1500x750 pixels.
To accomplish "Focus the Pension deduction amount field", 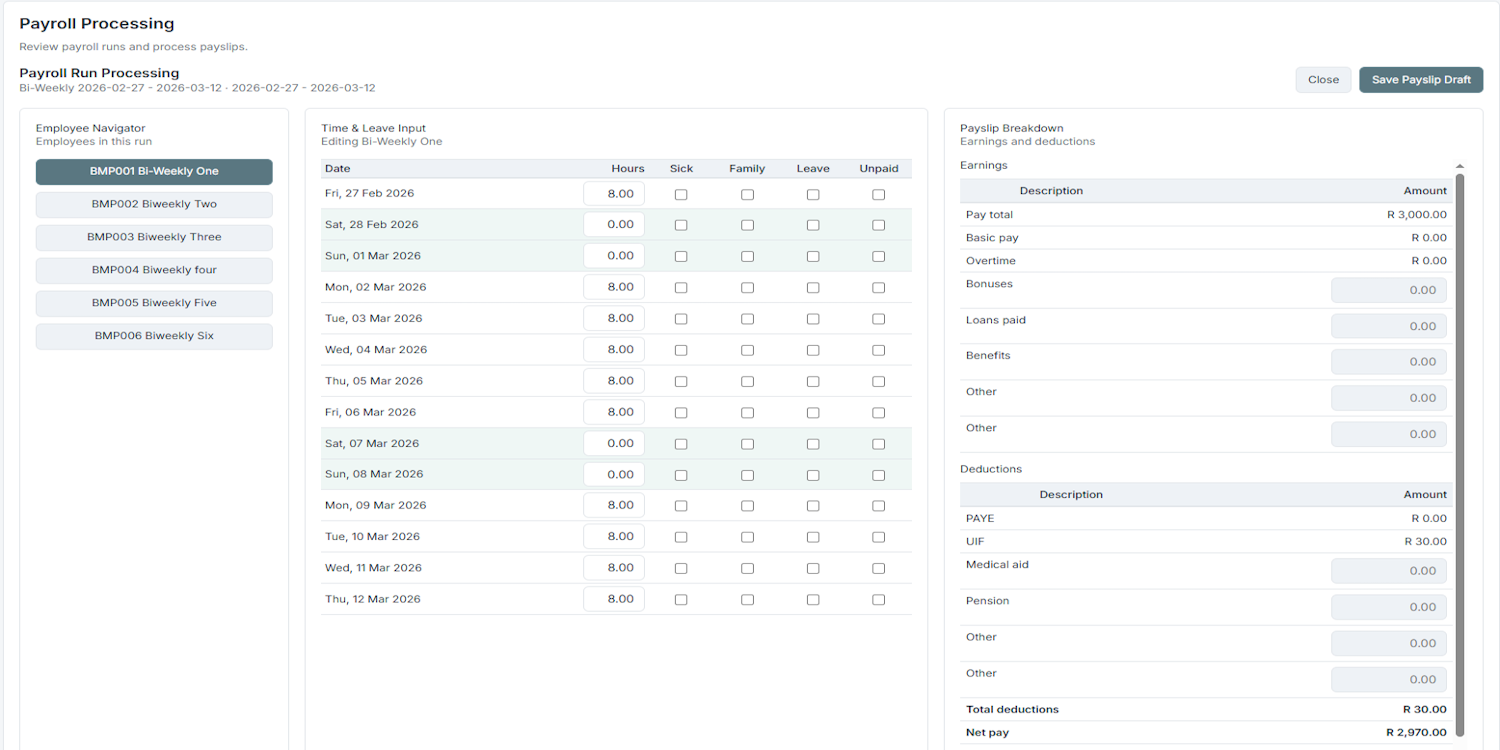I will 1389,607.
